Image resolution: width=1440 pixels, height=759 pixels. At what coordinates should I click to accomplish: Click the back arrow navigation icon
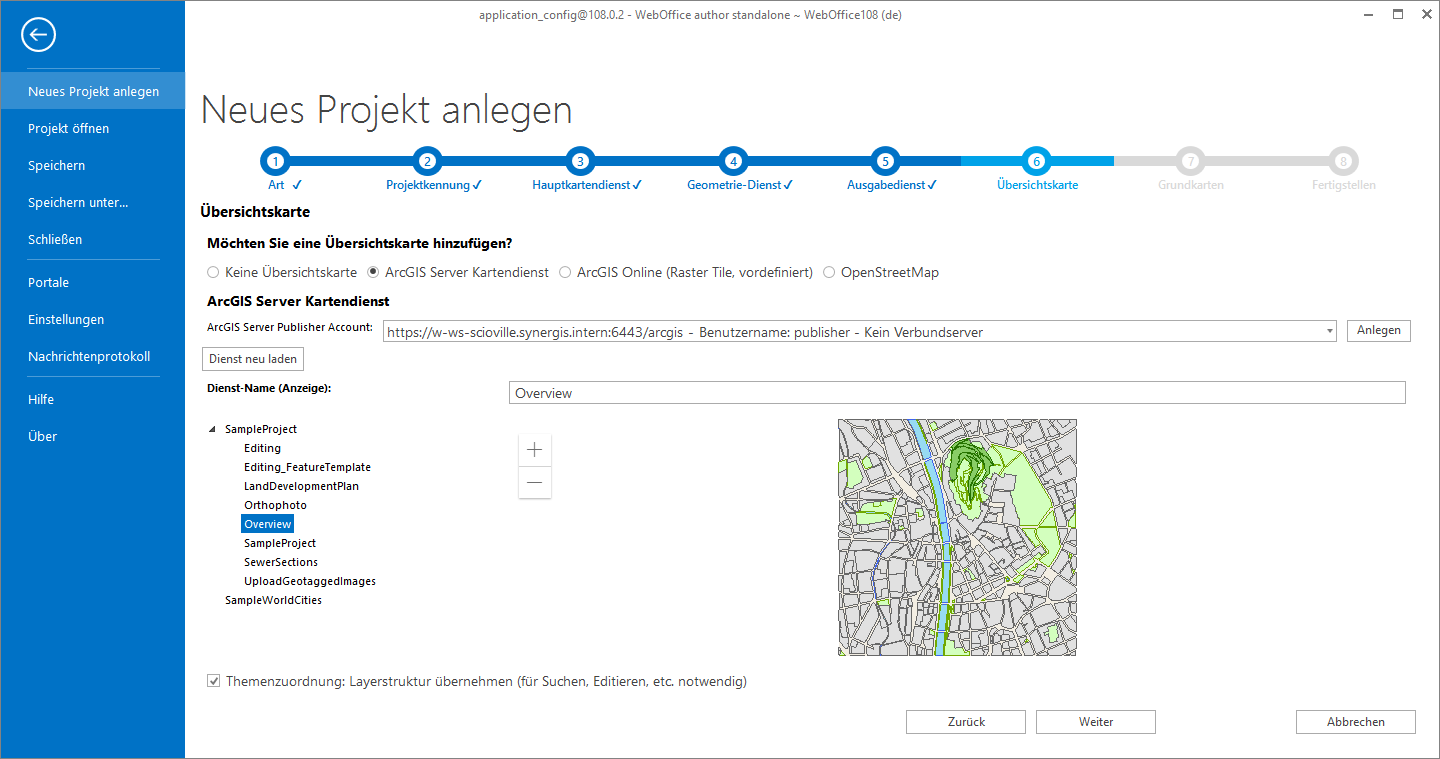[37, 34]
